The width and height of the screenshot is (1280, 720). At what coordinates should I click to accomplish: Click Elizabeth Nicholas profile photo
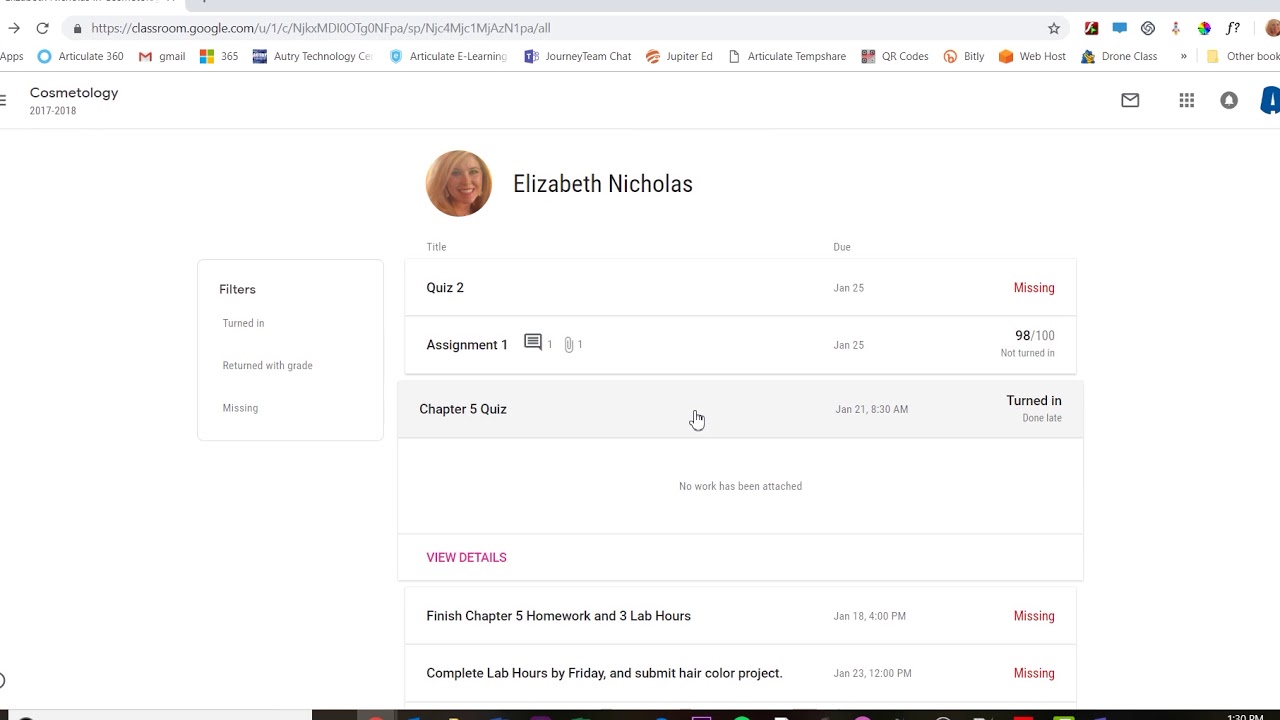click(459, 184)
